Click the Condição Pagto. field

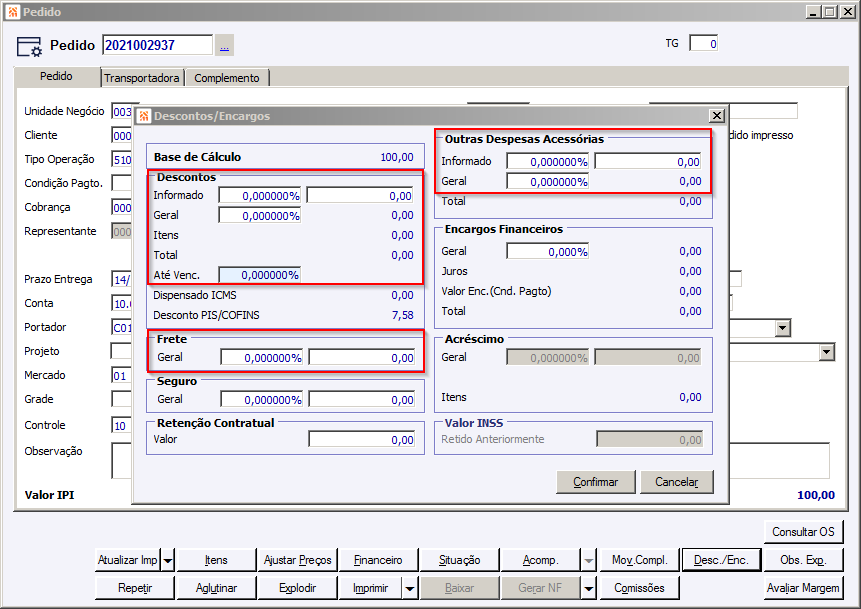pyautogui.click(x=122, y=183)
